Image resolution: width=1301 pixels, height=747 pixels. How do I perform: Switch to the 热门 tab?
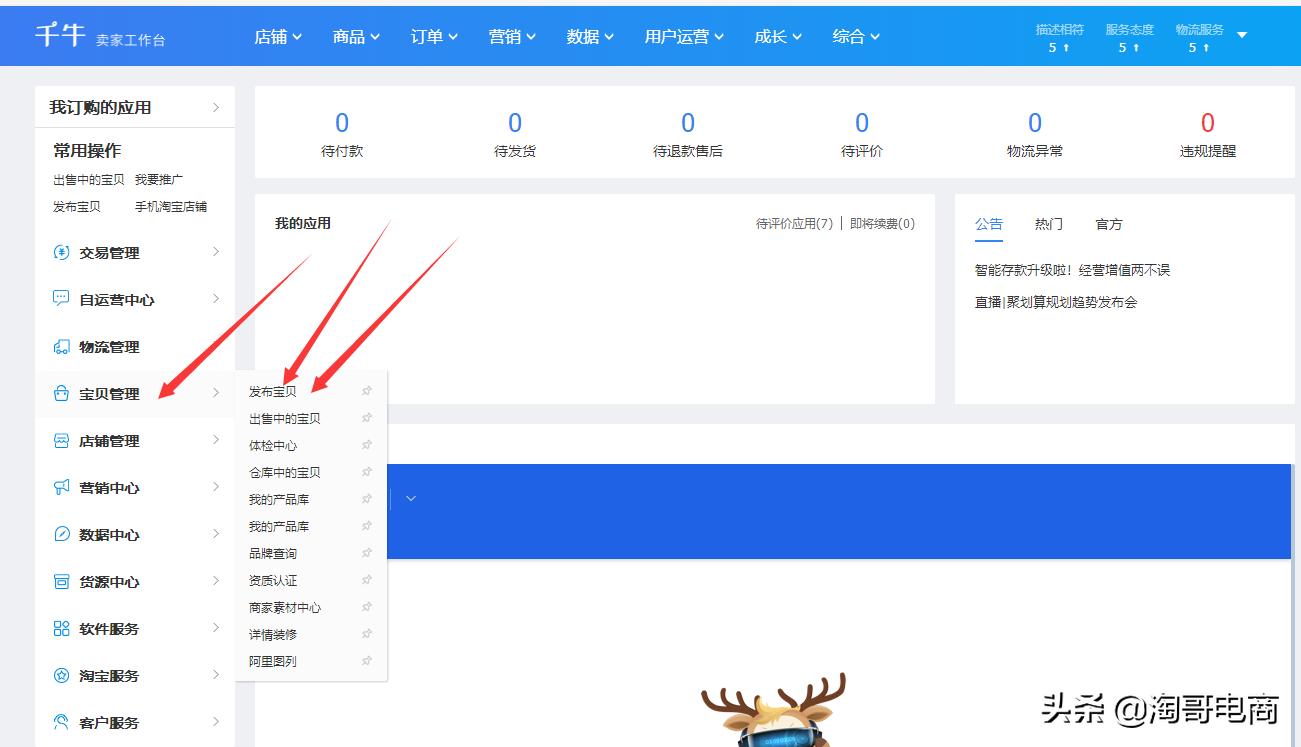click(x=1047, y=224)
